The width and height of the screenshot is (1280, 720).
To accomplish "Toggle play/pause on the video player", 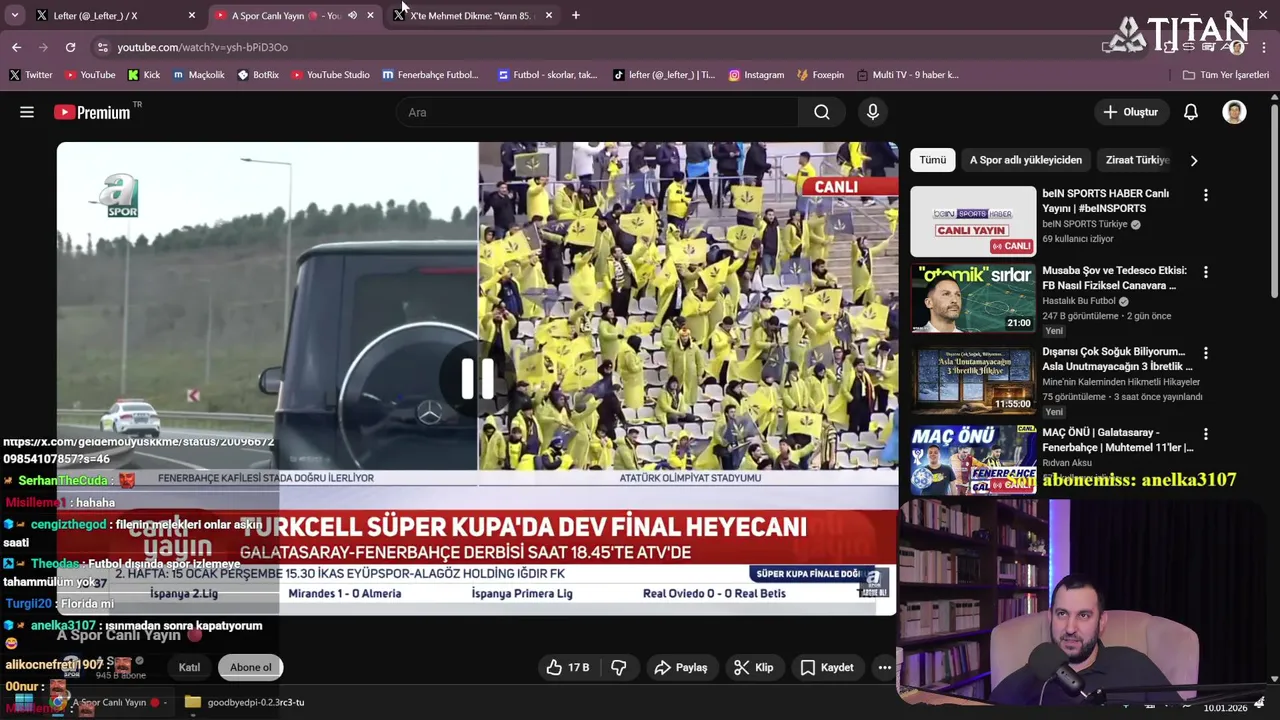I will pos(477,378).
